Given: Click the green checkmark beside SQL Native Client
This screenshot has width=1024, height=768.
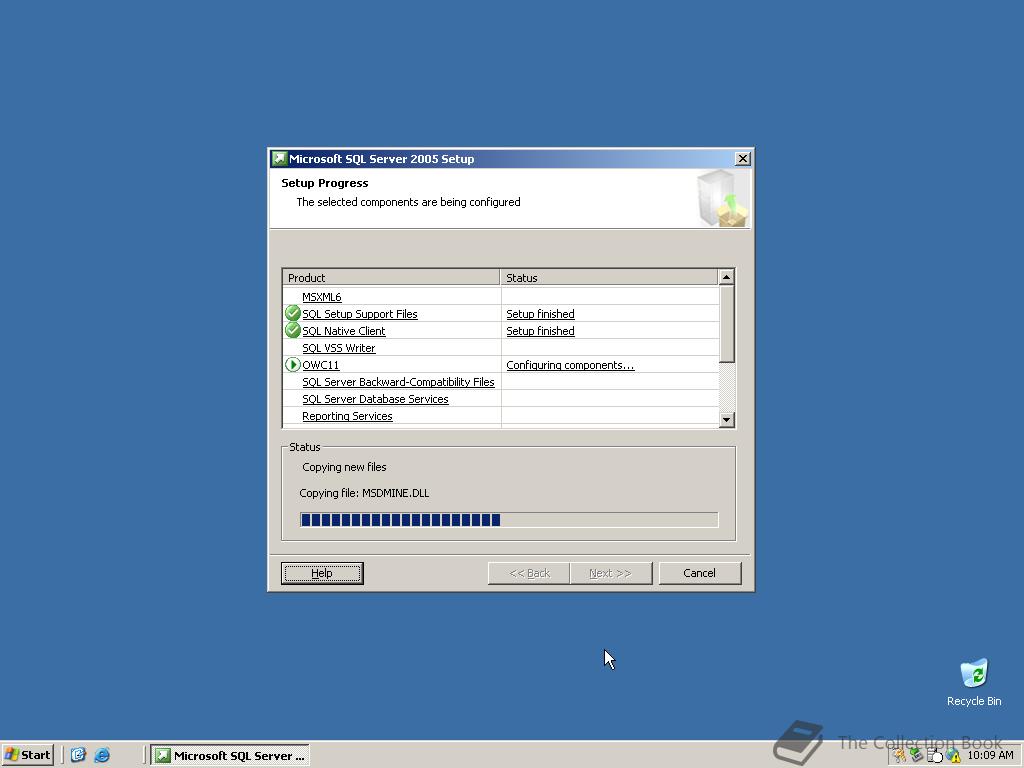Looking at the screenshot, I should pyautogui.click(x=293, y=330).
